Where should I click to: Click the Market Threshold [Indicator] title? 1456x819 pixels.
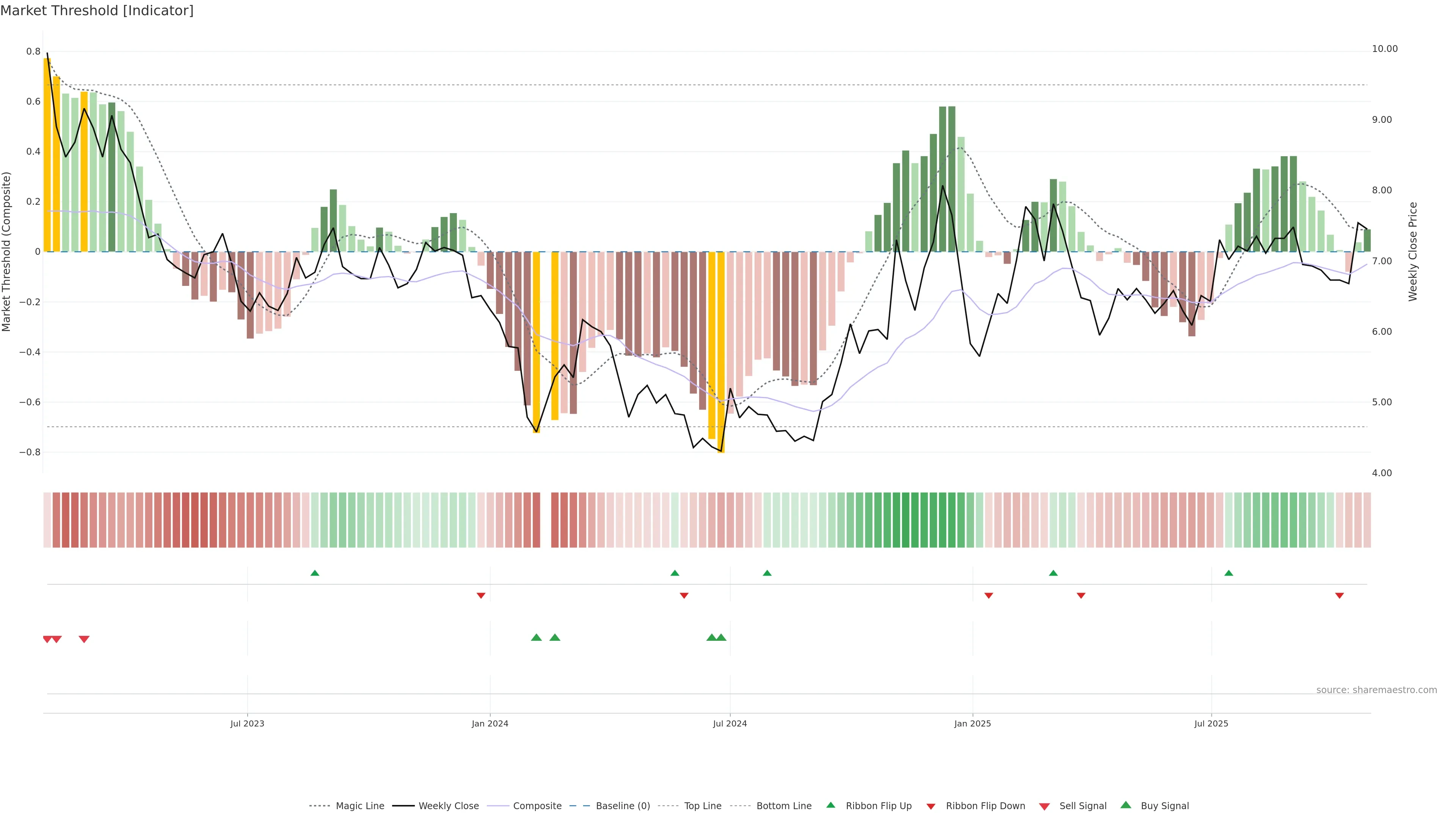click(97, 11)
